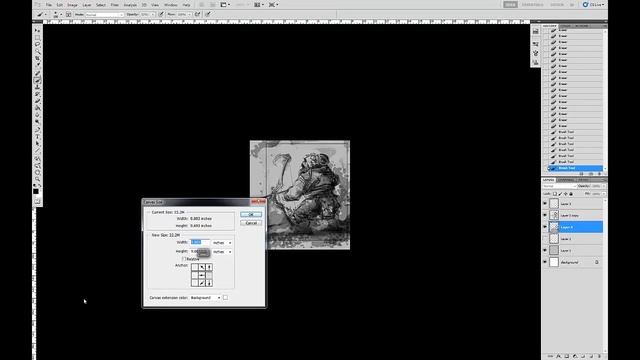
Task: Click the Width input field
Action: (x=200, y=242)
